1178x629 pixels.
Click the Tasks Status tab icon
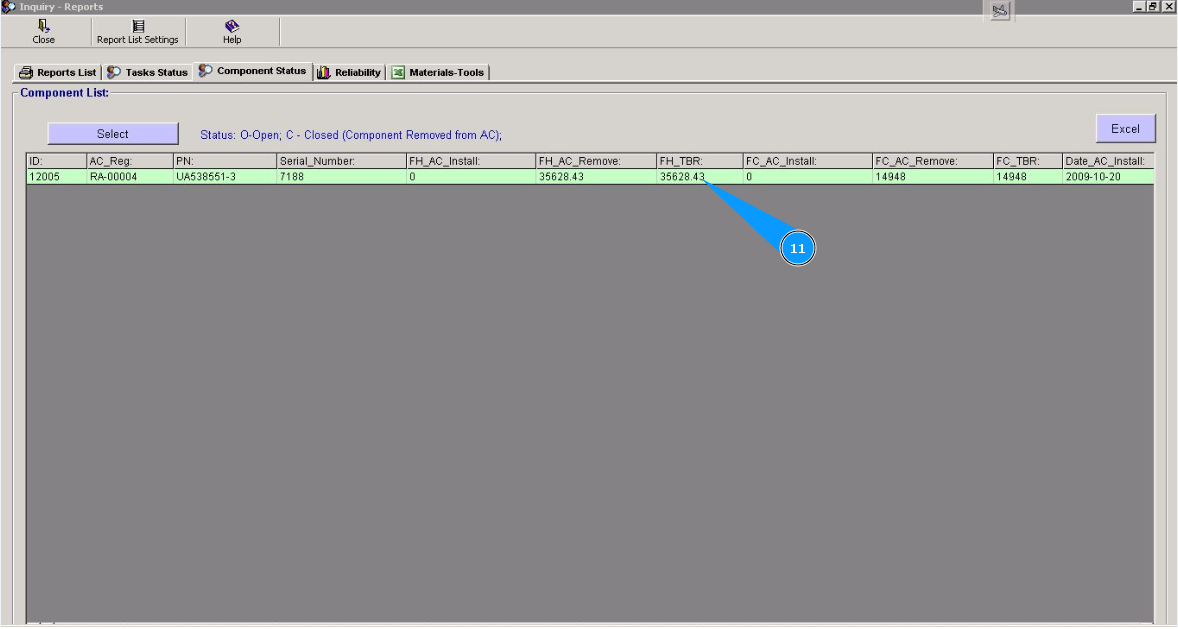114,72
